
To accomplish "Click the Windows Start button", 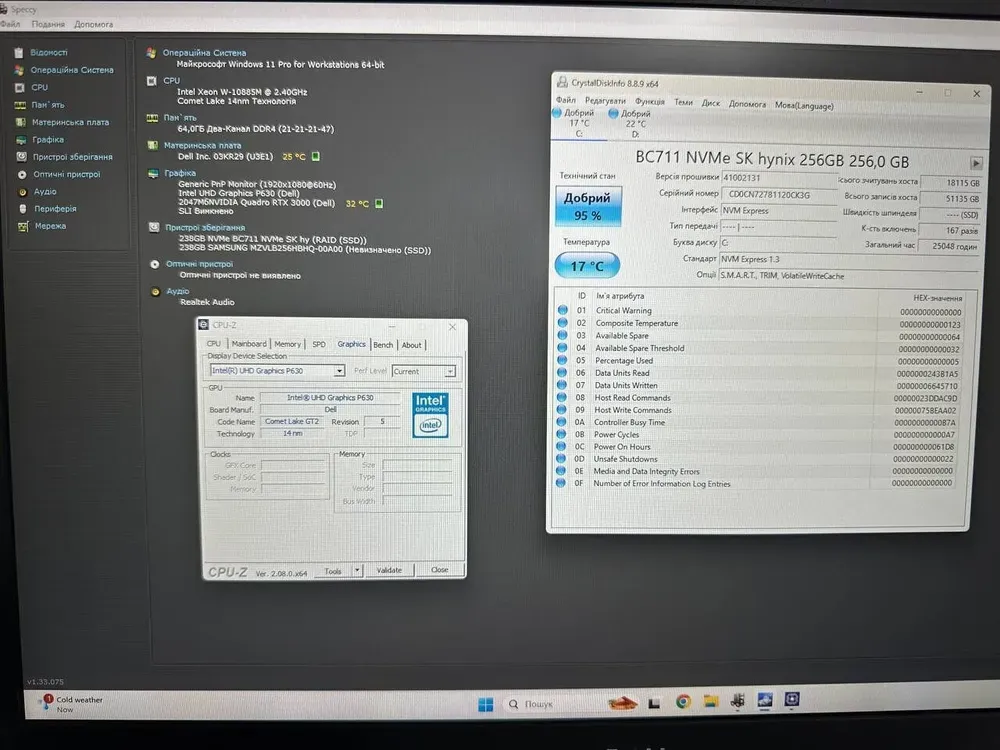I will [485, 704].
